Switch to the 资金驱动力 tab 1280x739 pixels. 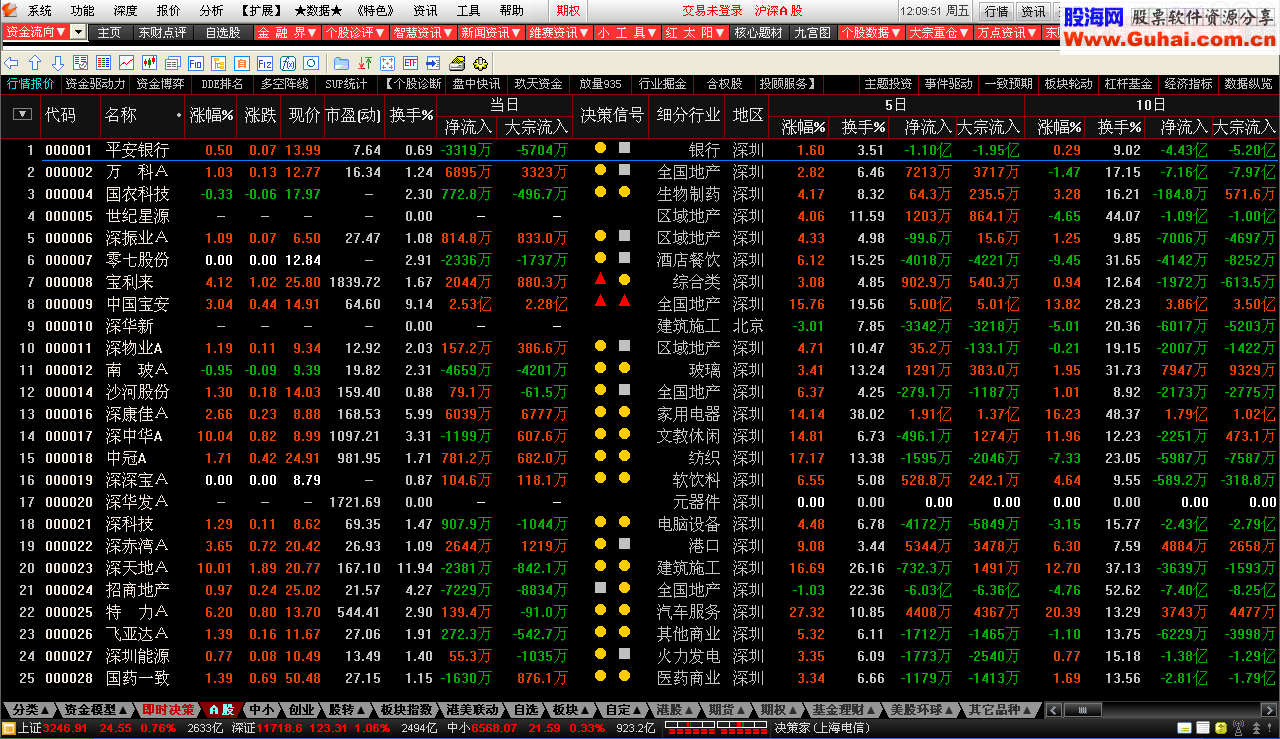(x=95, y=84)
